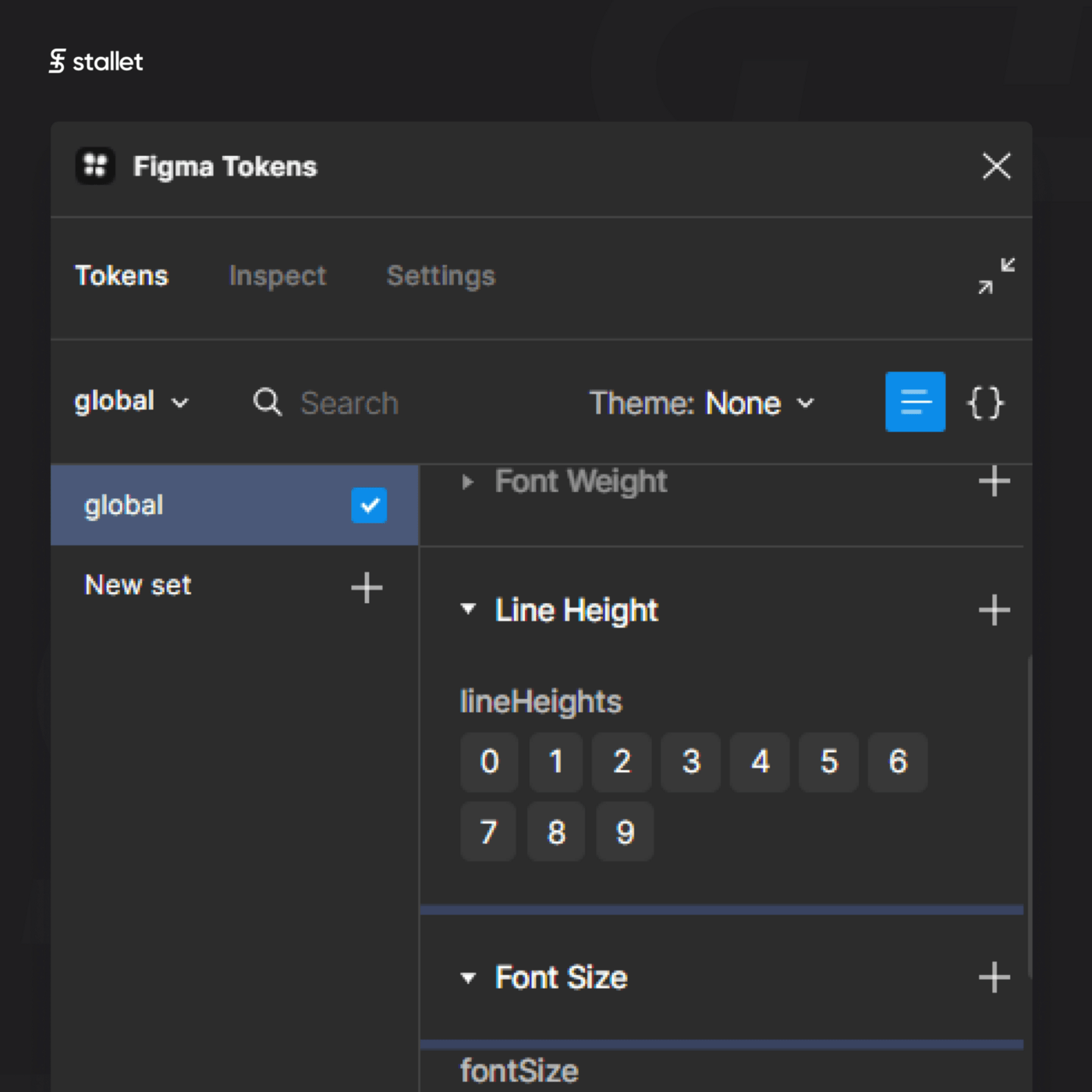Screen dimensions: 1092x1092
Task: Select lineHeights token 4
Action: coord(760,762)
